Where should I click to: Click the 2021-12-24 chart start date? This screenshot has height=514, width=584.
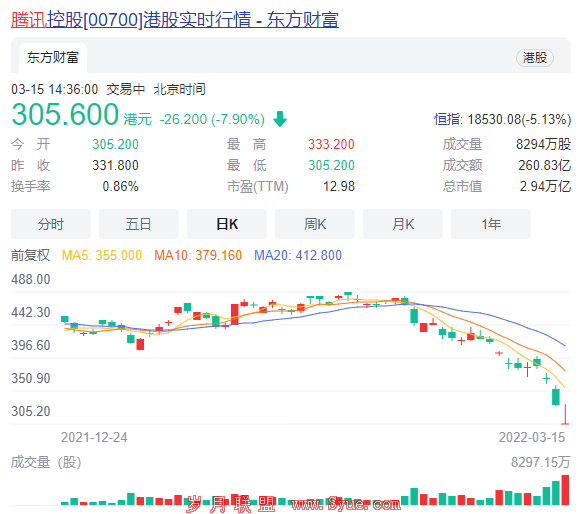tap(94, 437)
